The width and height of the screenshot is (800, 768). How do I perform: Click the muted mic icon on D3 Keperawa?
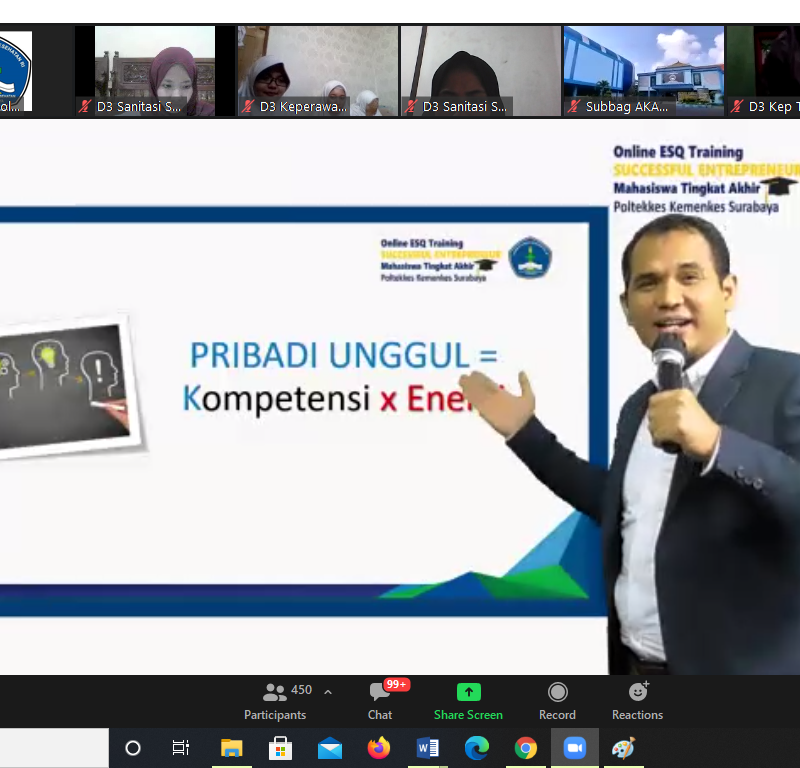pos(248,106)
